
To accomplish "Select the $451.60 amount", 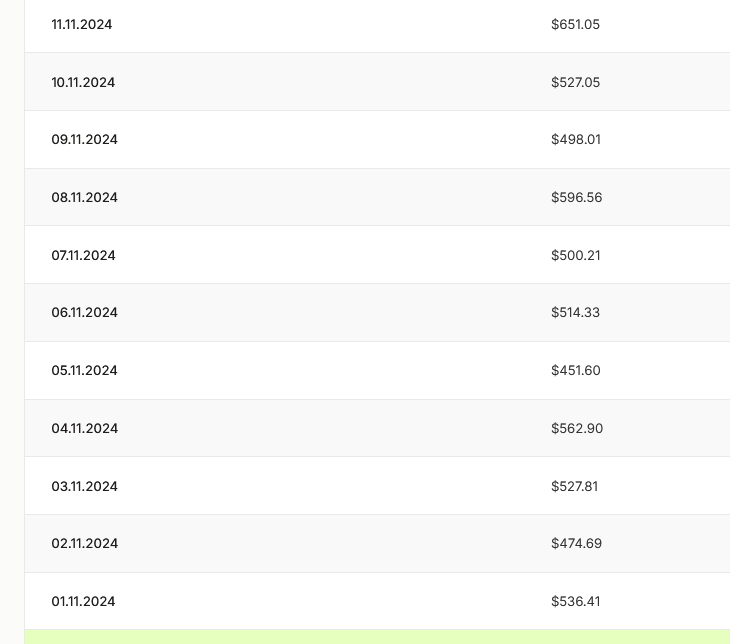I will 575,370.
